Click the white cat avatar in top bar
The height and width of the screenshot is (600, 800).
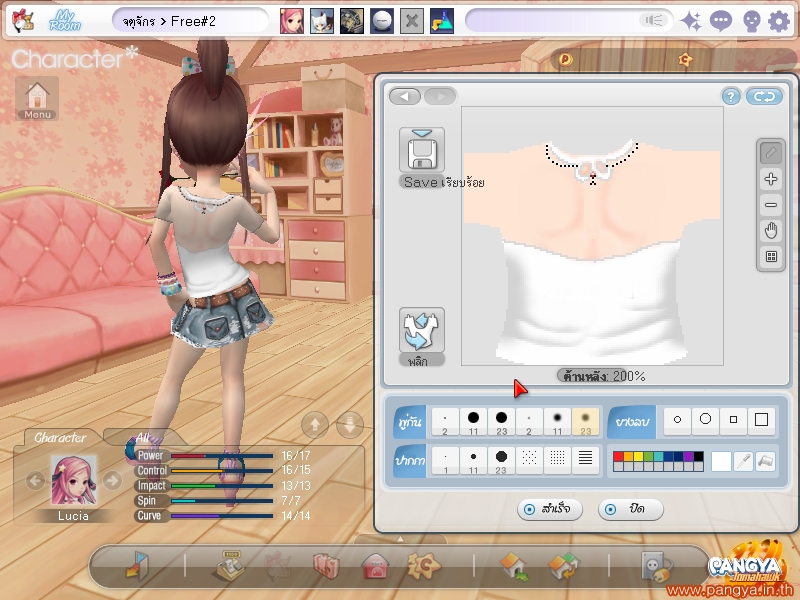click(x=321, y=21)
